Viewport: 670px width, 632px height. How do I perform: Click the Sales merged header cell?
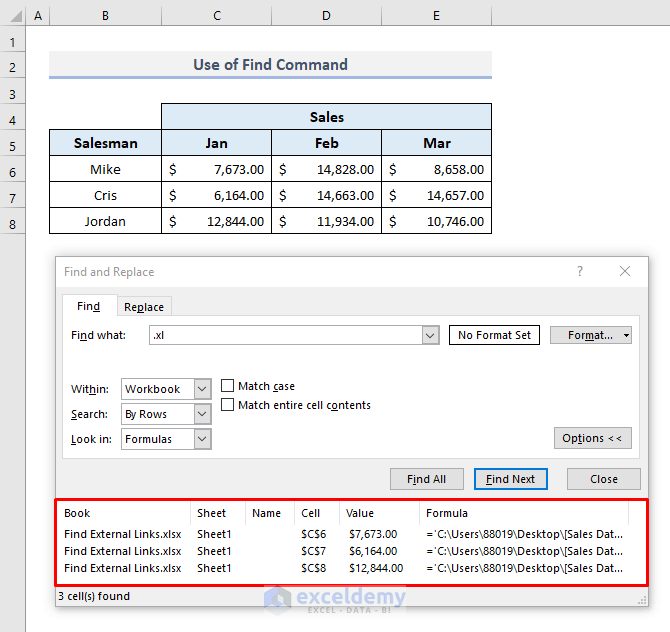coord(326,117)
